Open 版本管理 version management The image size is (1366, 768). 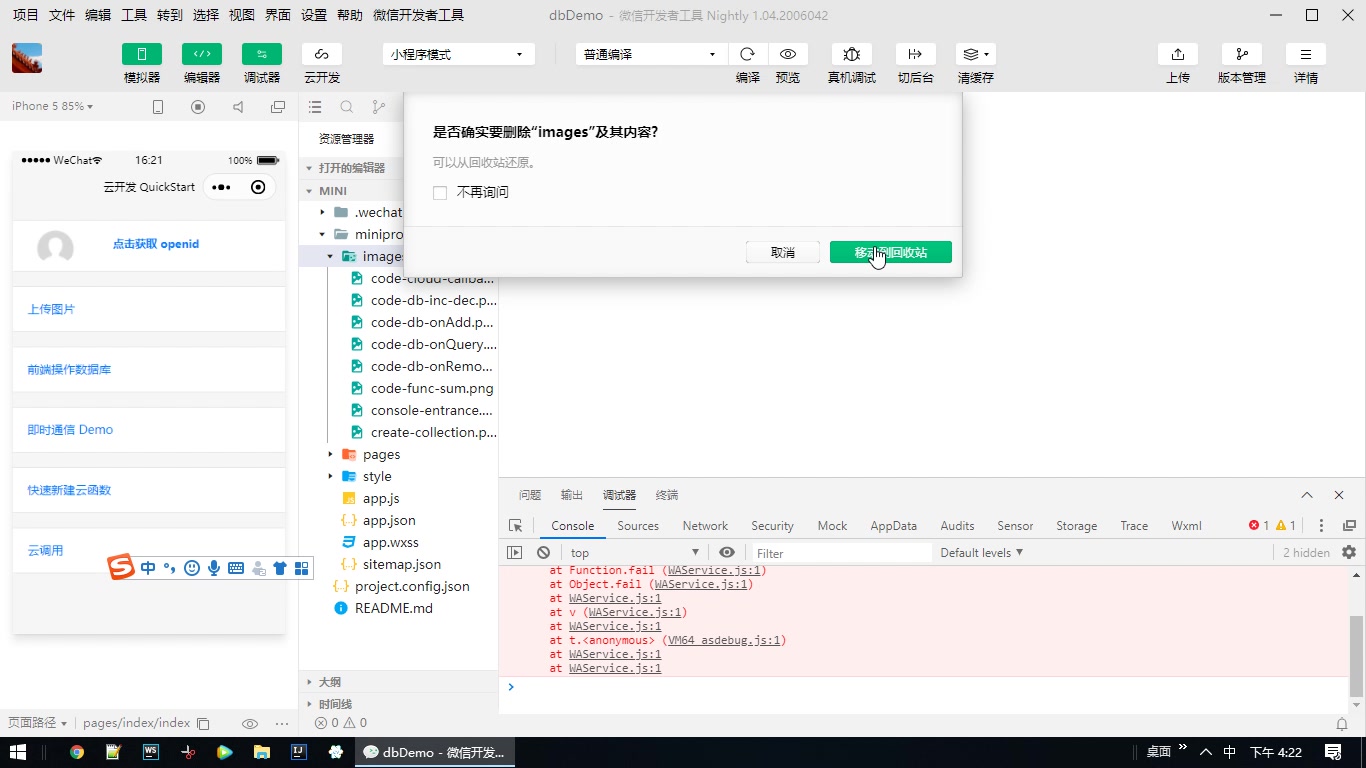click(x=1241, y=54)
